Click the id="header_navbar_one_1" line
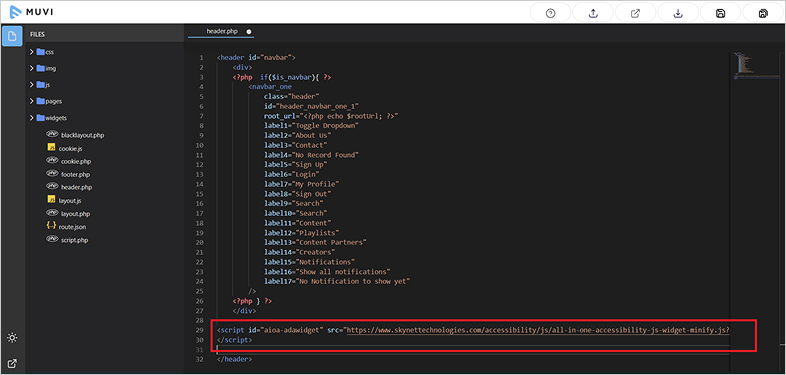The image size is (786, 375). tap(312, 106)
